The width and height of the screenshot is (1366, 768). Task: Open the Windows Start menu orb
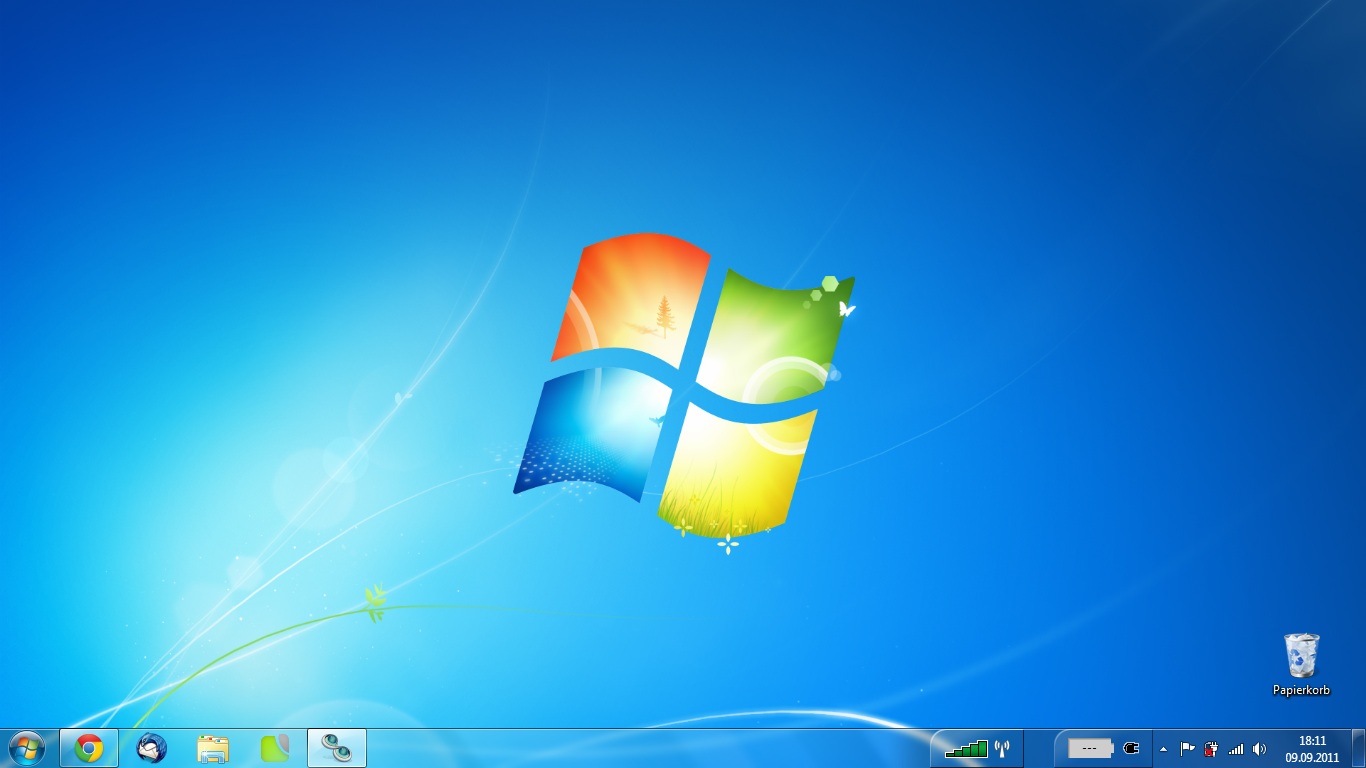click(x=26, y=748)
